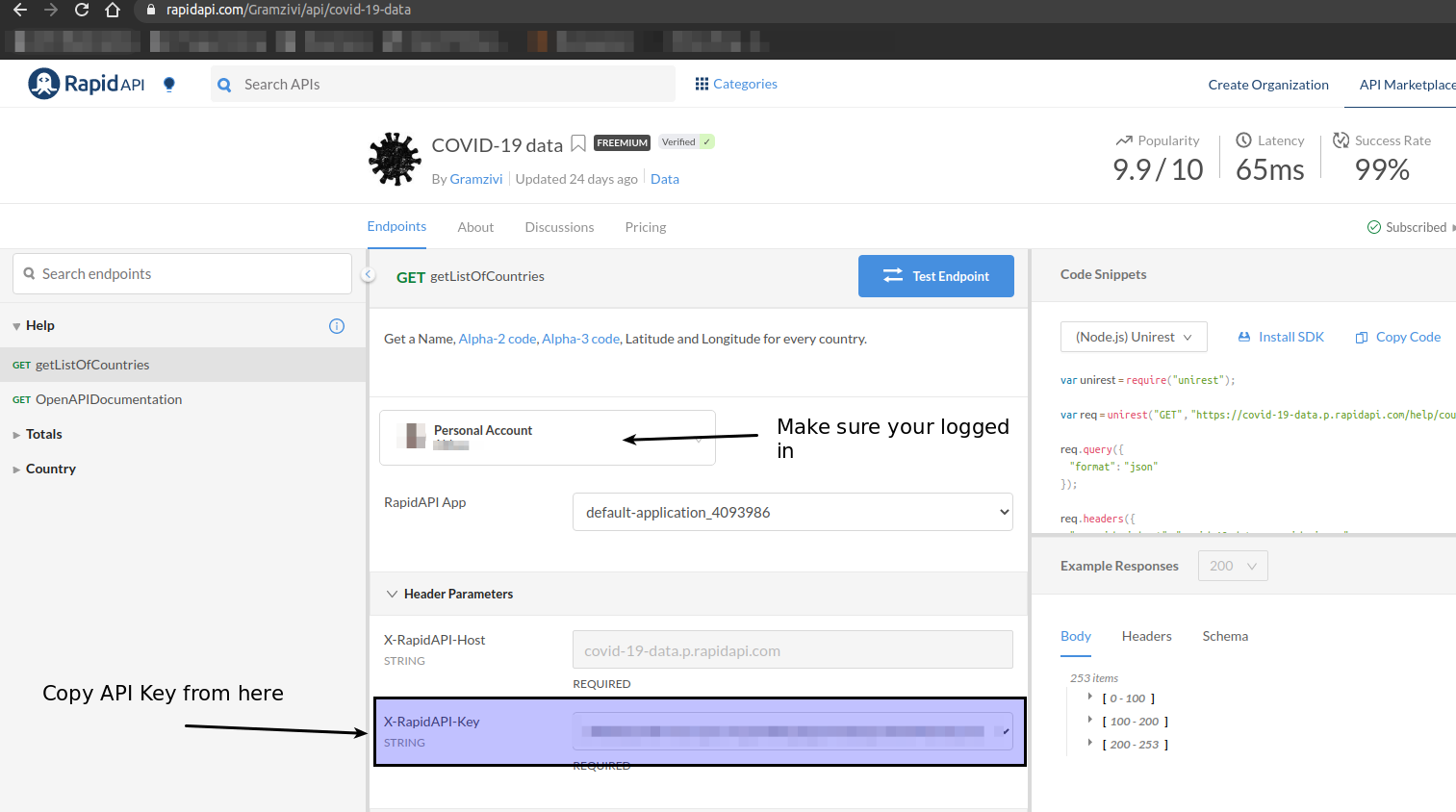This screenshot has width=1456, height=812.
Task: Focus the Search APIs field
Action: [443, 84]
